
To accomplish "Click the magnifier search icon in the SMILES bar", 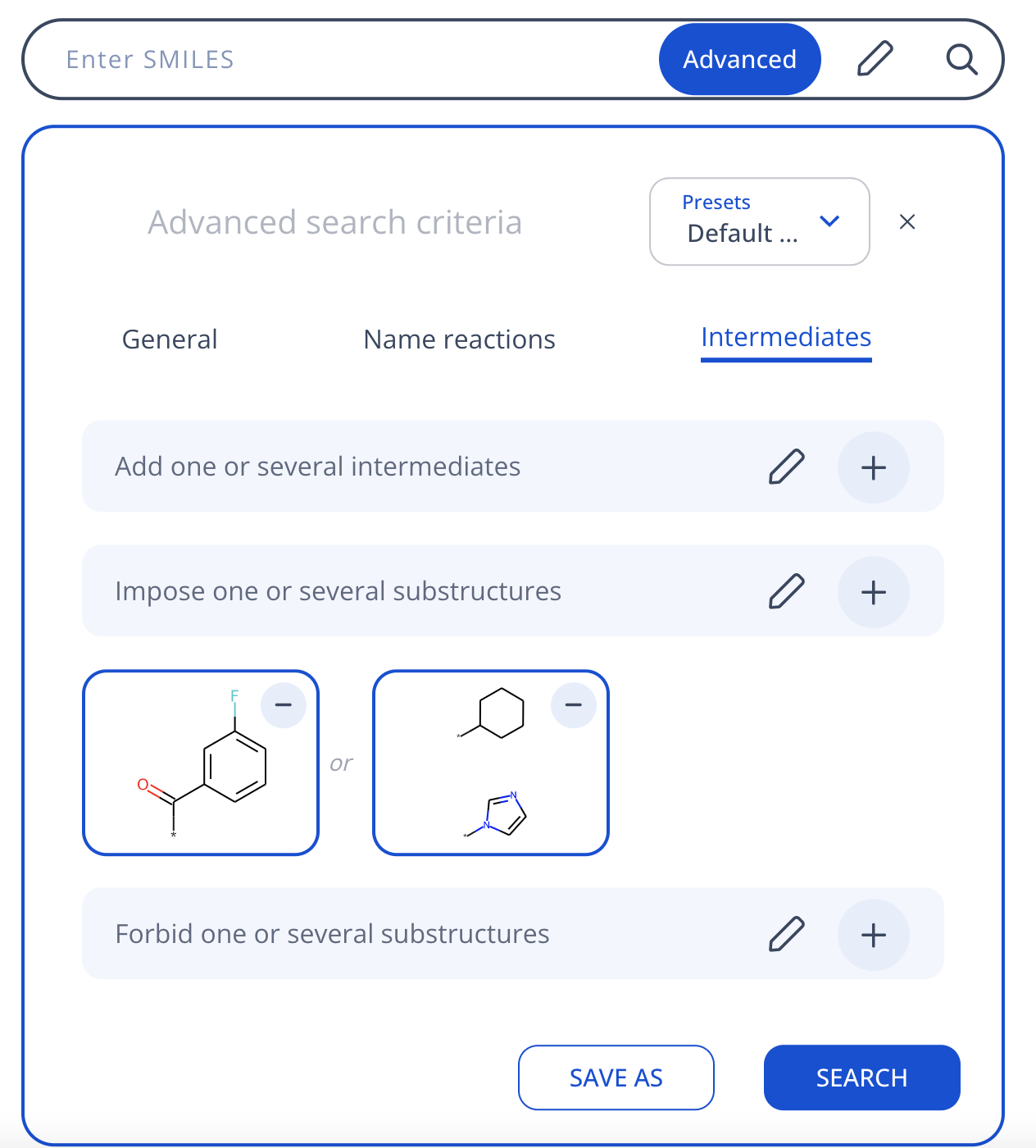I will [961, 59].
